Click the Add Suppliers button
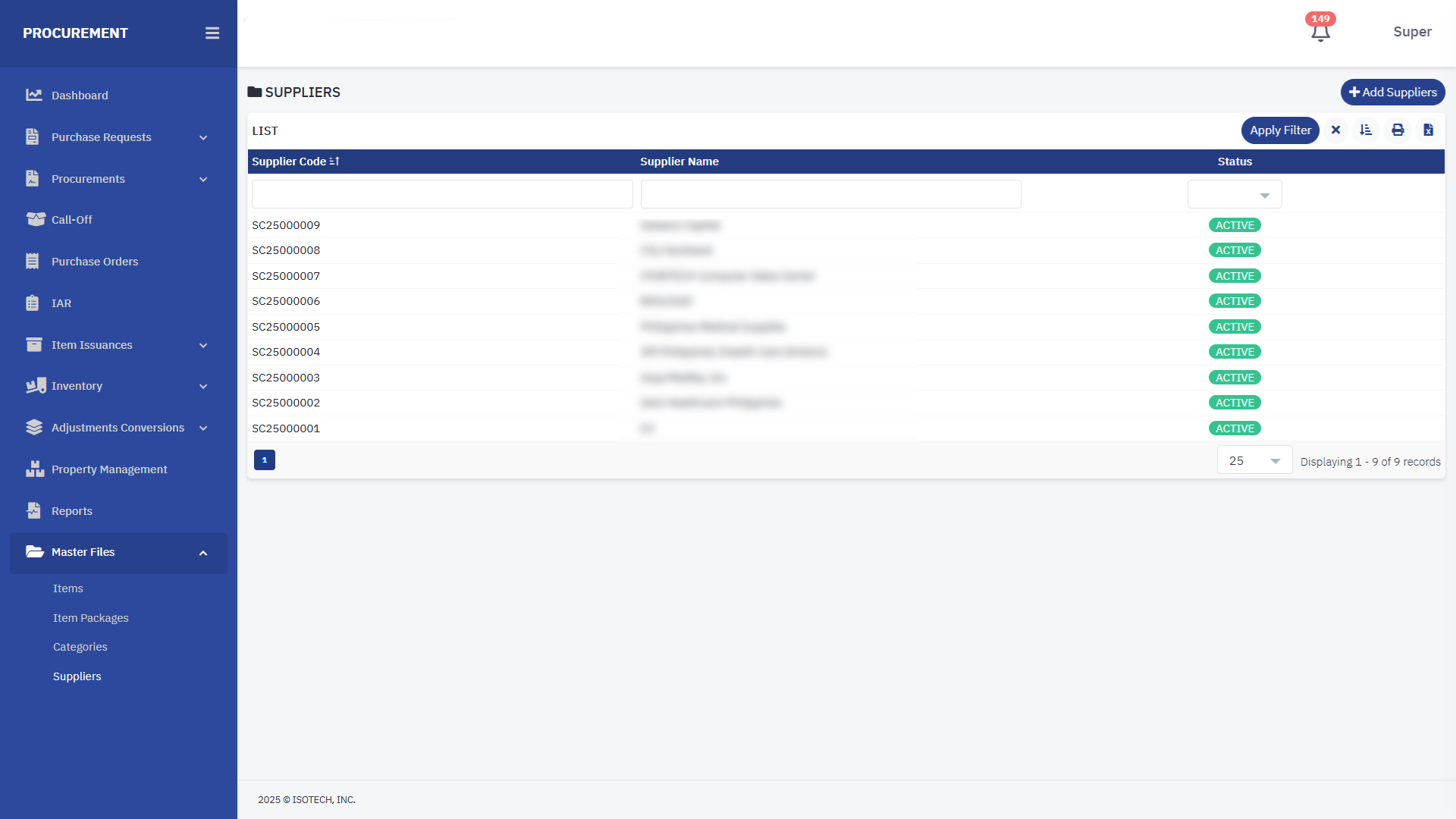The width and height of the screenshot is (1456, 819). click(1392, 93)
